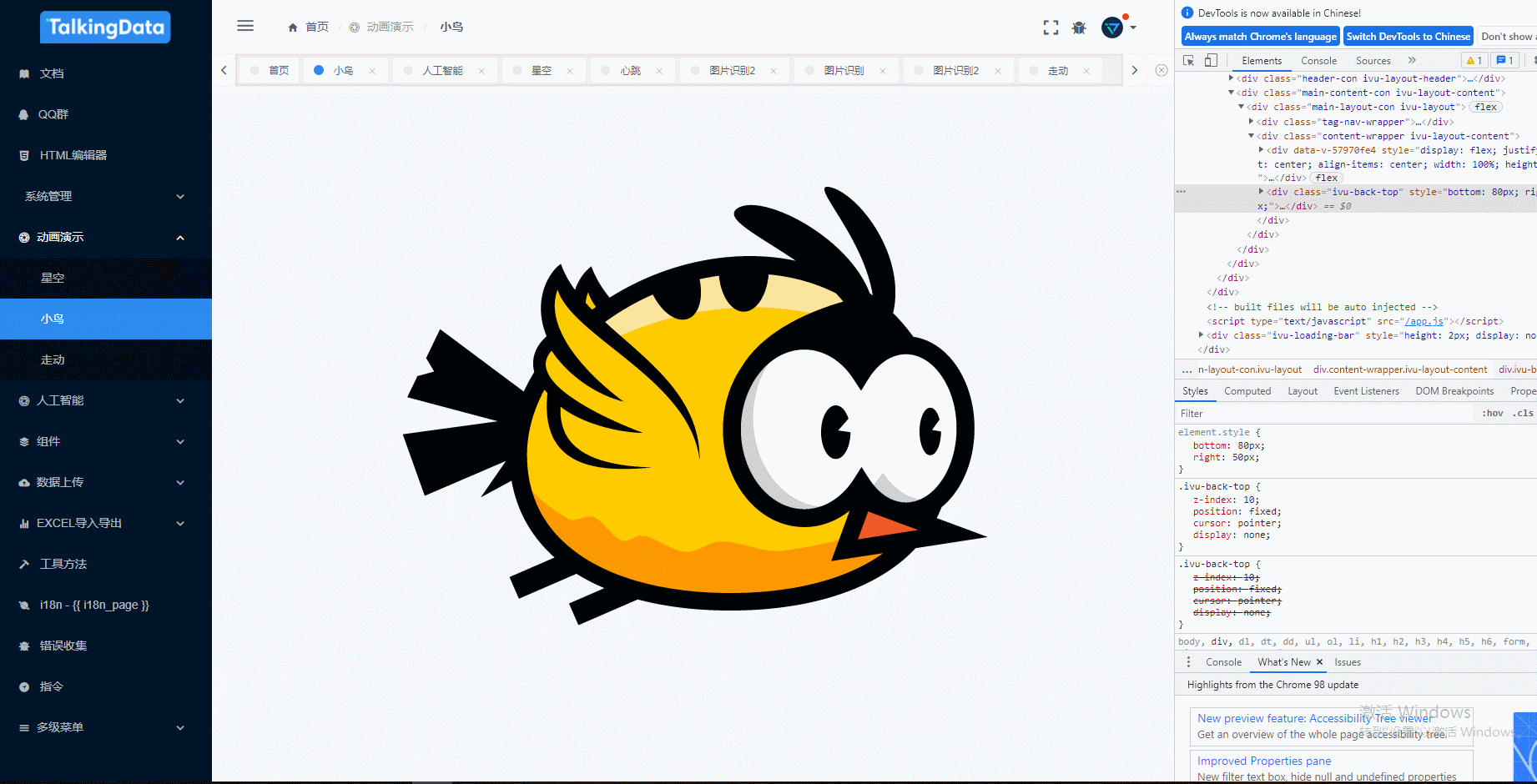Click the hamburger menu icon to collapse sidebar

tap(244, 26)
